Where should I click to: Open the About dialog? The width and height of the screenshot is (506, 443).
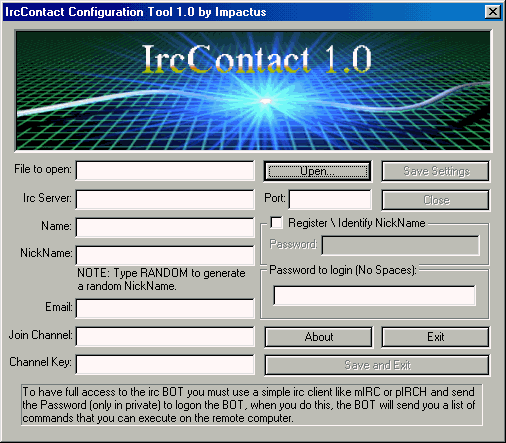319,337
